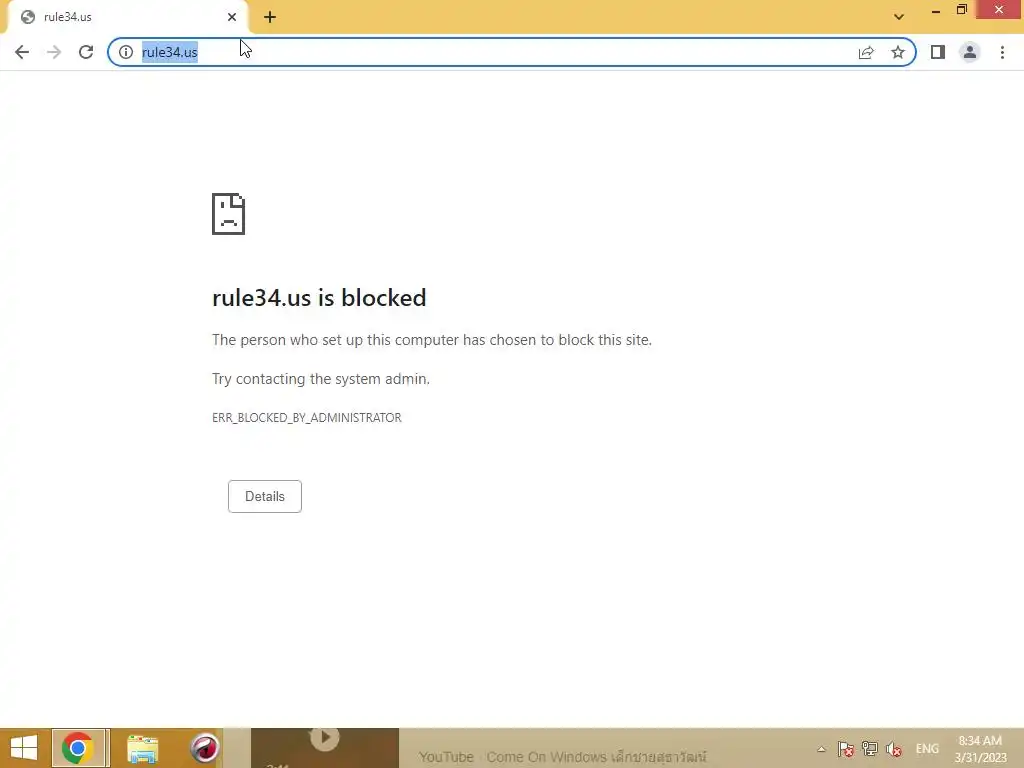Viewport: 1024px width, 768px height.
Task: Open File Explorer from the taskbar
Action: pos(142,748)
